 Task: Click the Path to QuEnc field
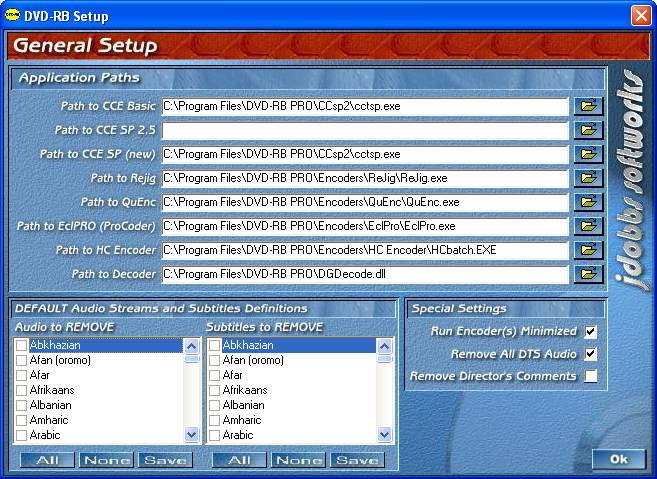point(365,202)
